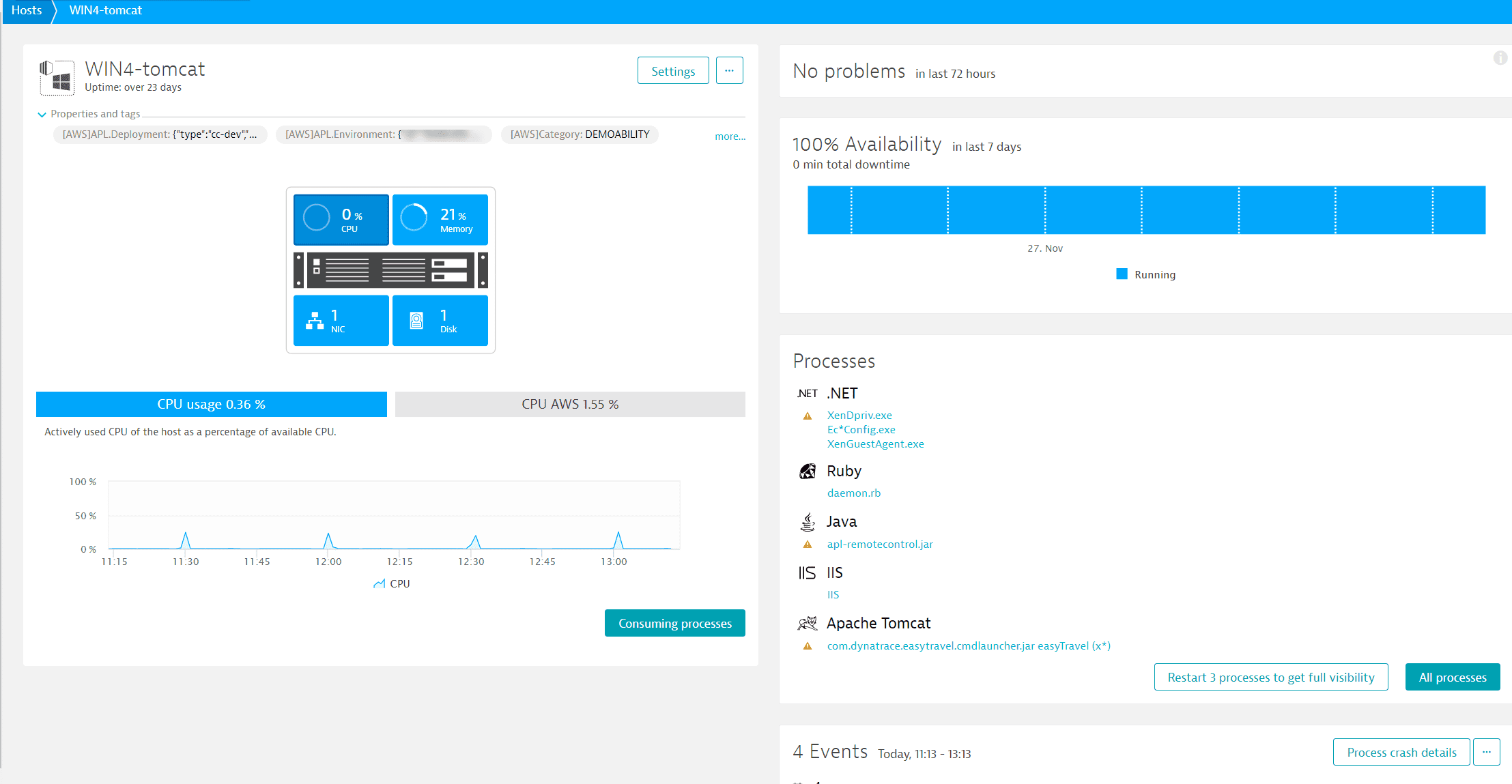The height and width of the screenshot is (784, 1512).
Task: Click the 4 Events heading
Action: 830,752
